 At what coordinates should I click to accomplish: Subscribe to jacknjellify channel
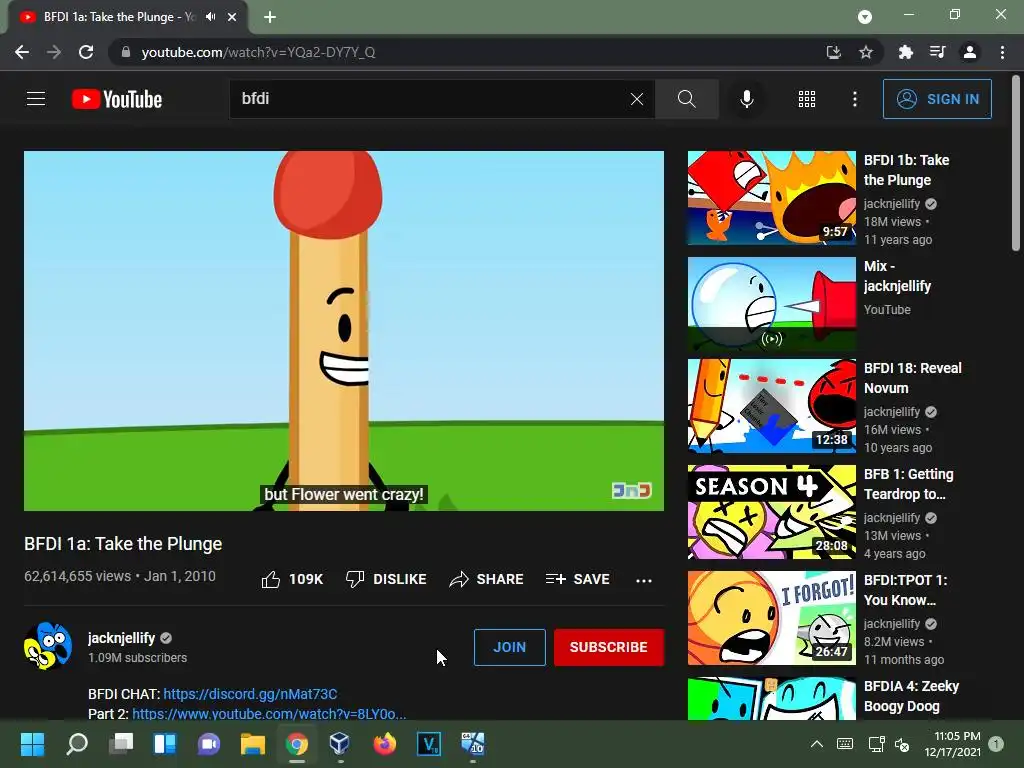[x=609, y=647]
